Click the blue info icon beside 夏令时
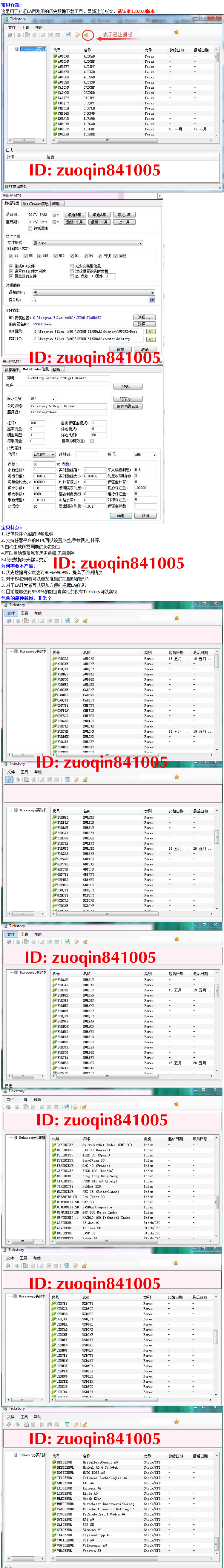This screenshot has height=1568, width=224. click(x=151, y=299)
